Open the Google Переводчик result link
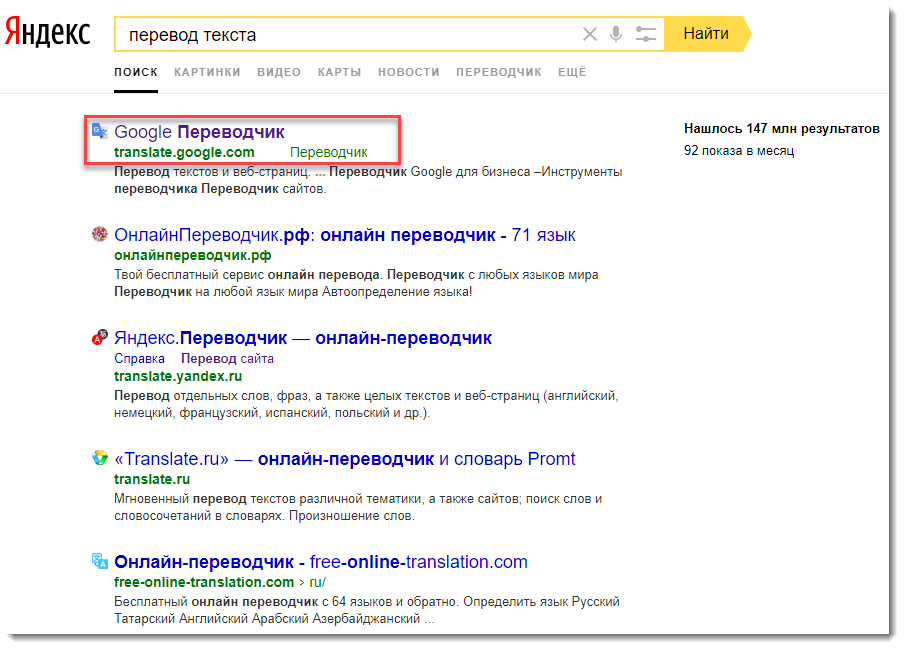The width and height of the screenshot is (904, 649). coord(199,131)
